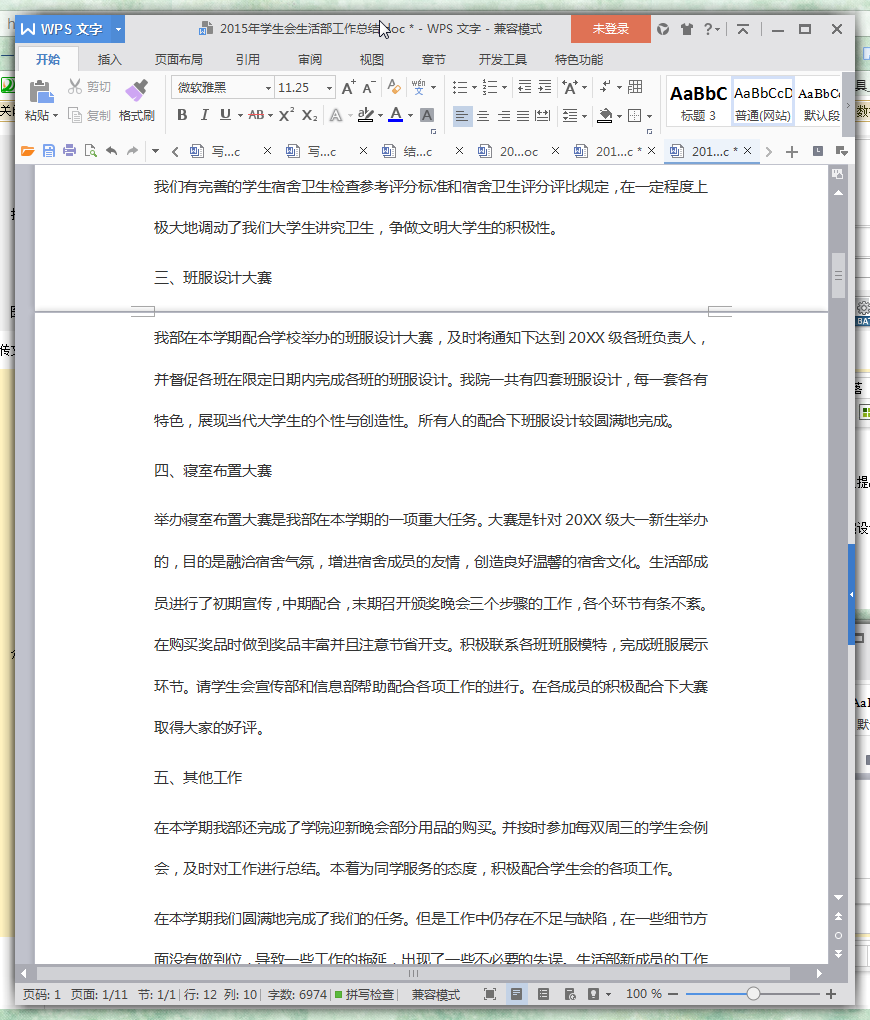Insert a table from ribbon
The height and width of the screenshot is (1020, 870).
(x=635, y=87)
